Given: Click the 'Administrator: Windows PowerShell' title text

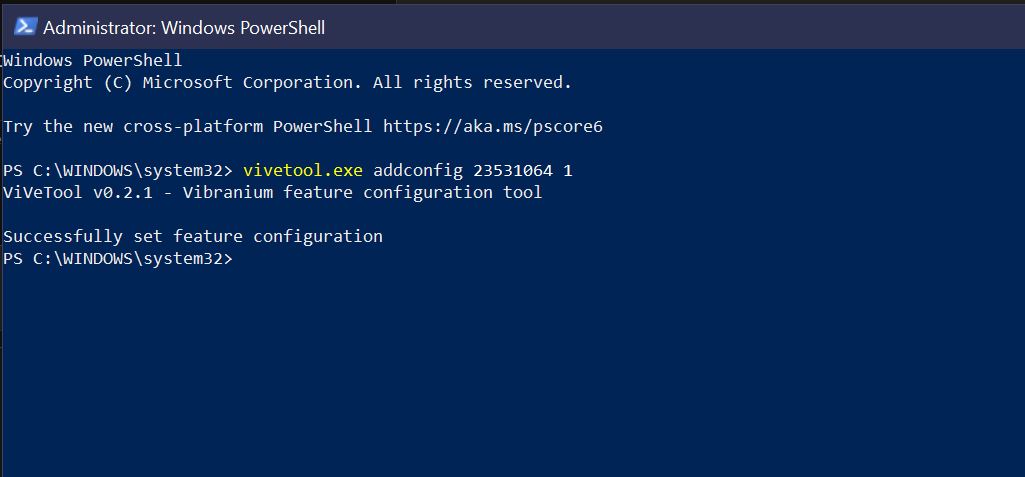Looking at the screenshot, I should point(183,27).
